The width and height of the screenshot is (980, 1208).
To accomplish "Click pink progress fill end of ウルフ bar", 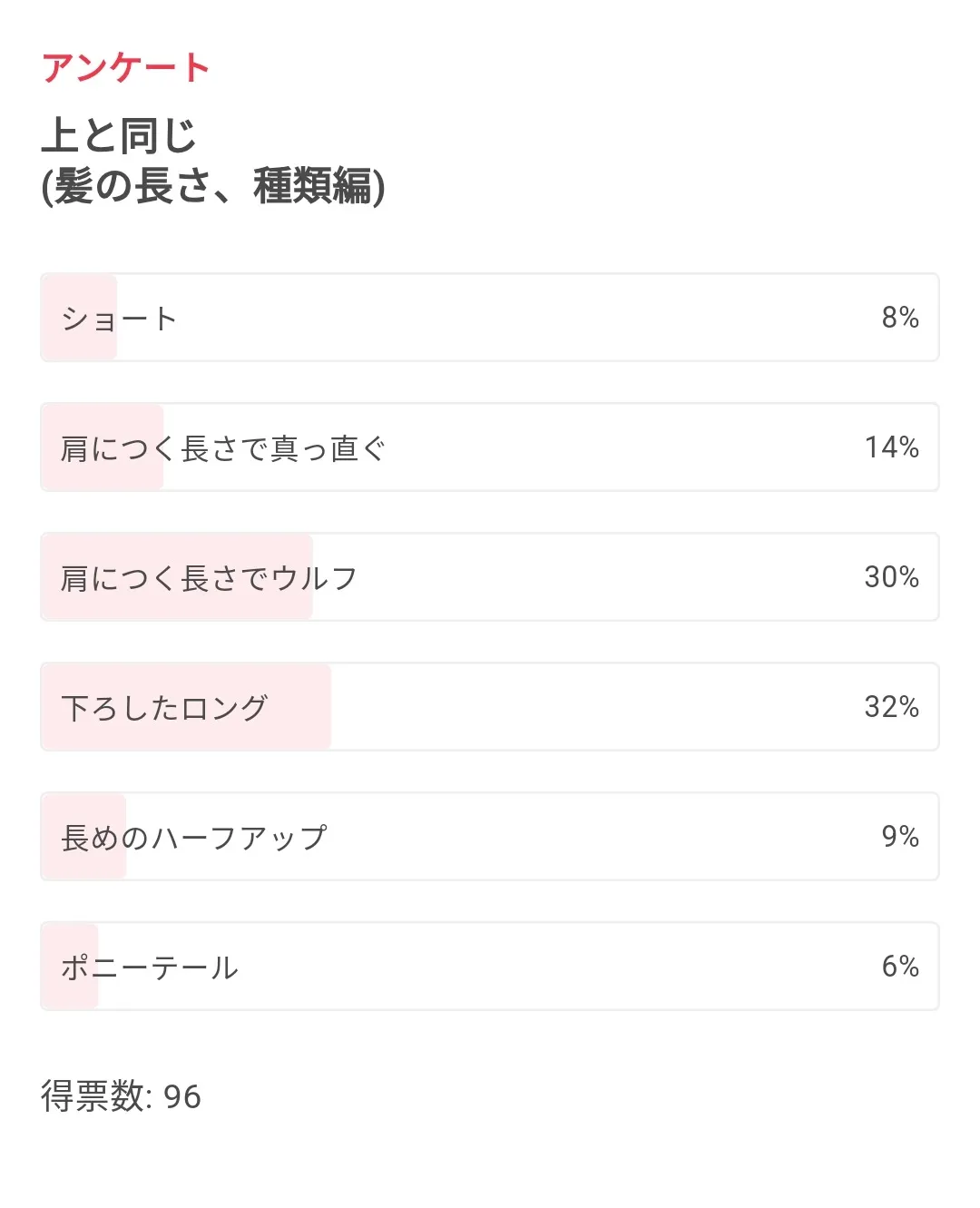I will click(304, 576).
